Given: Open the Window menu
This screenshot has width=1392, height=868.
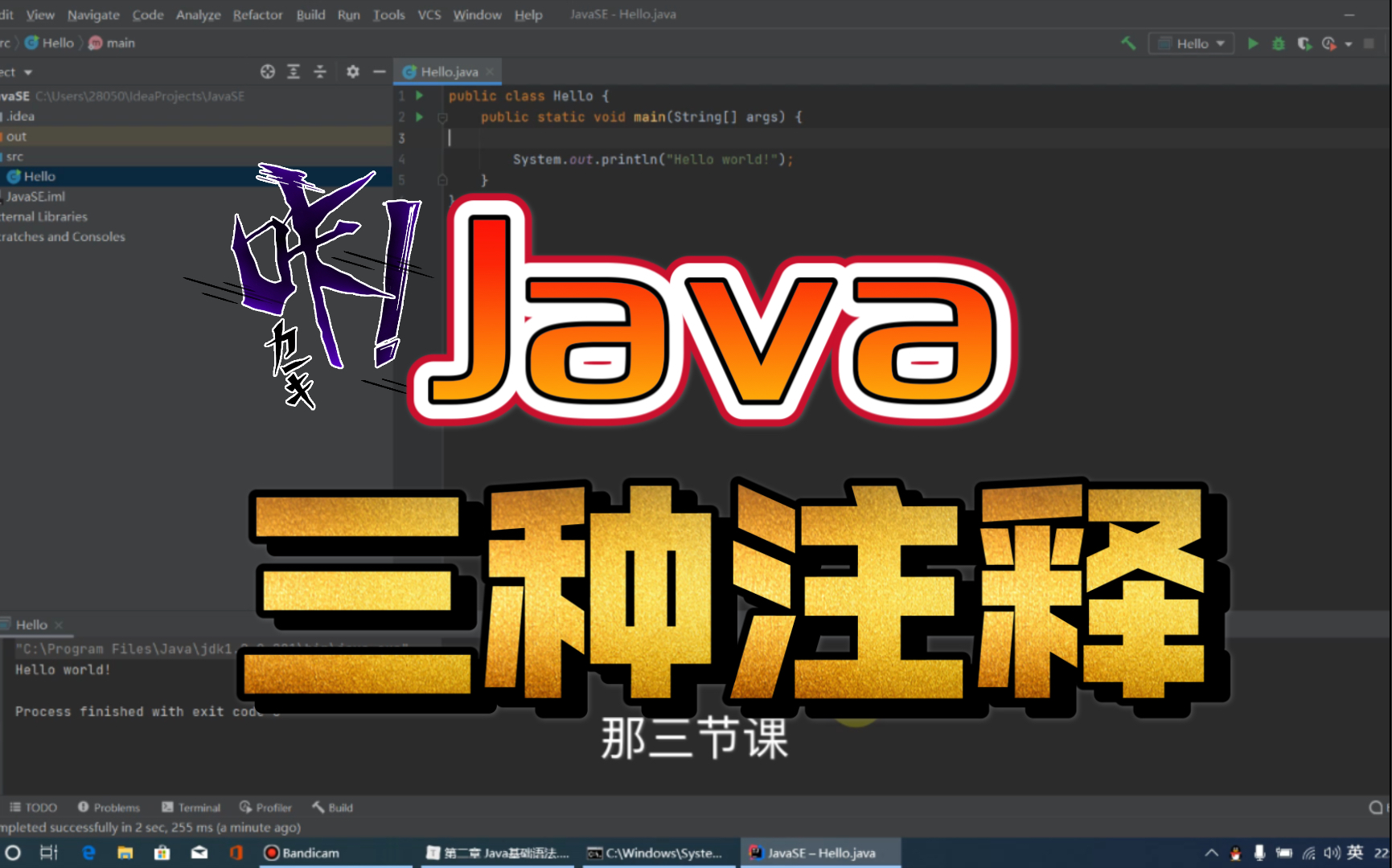Looking at the screenshot, I should click(477, 14).
